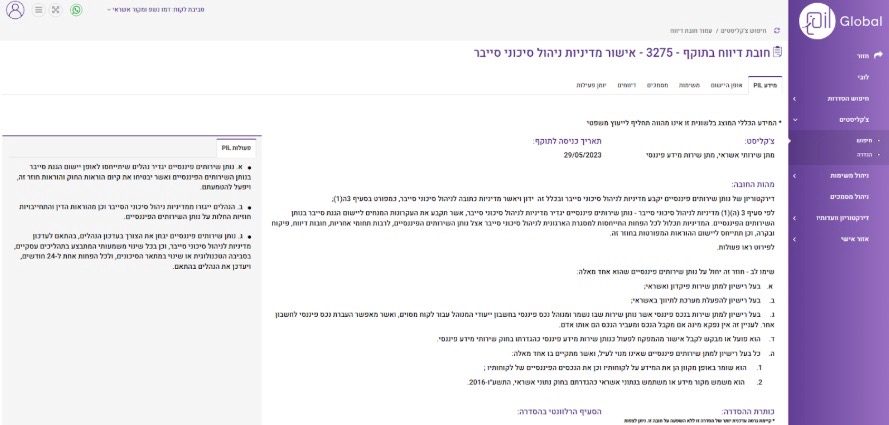Click the WhatsApp icon in the header
This screenshot has width=889, height=425.
tap(77, 10)
